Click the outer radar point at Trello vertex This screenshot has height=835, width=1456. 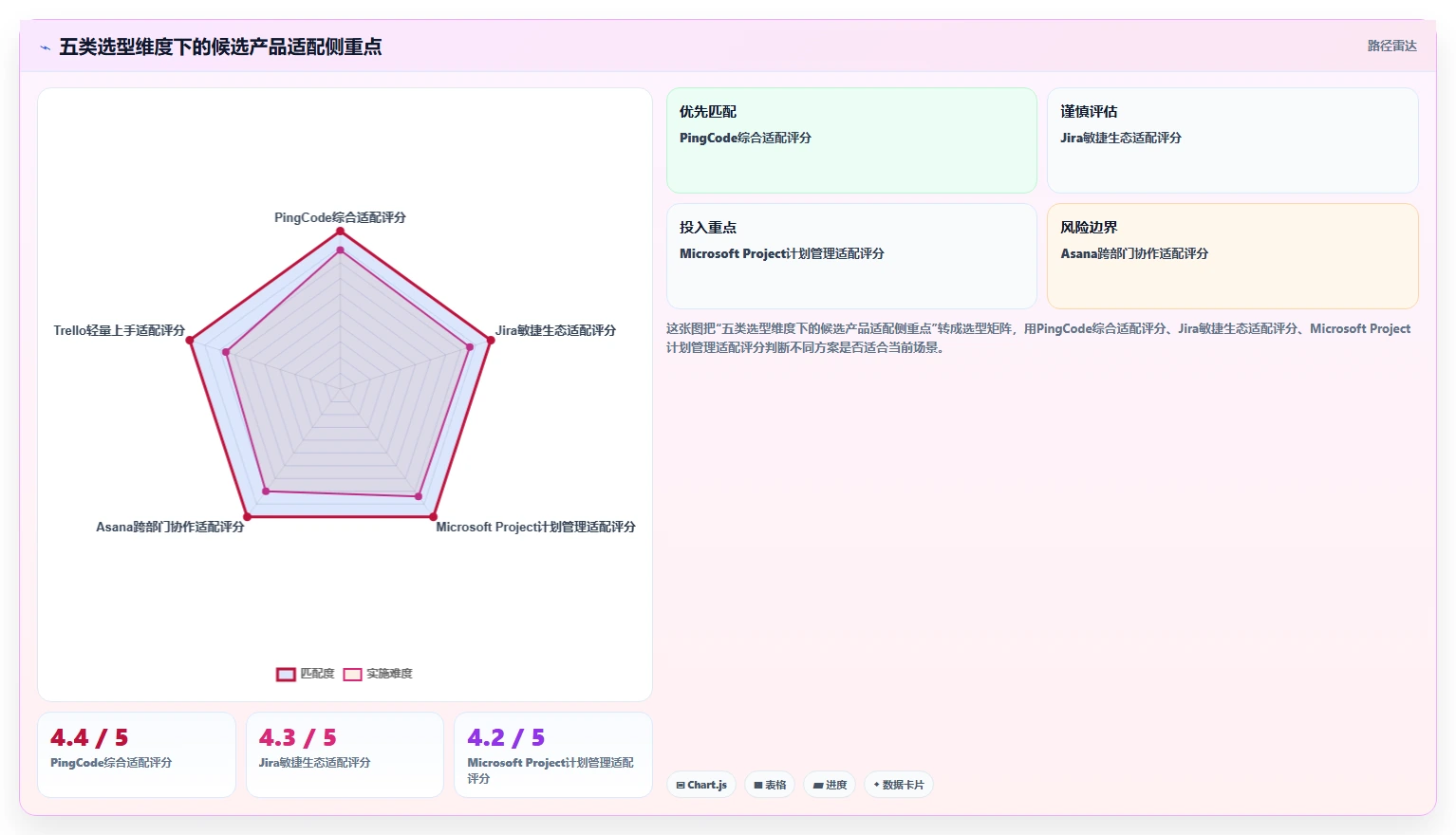pos(190,340)
